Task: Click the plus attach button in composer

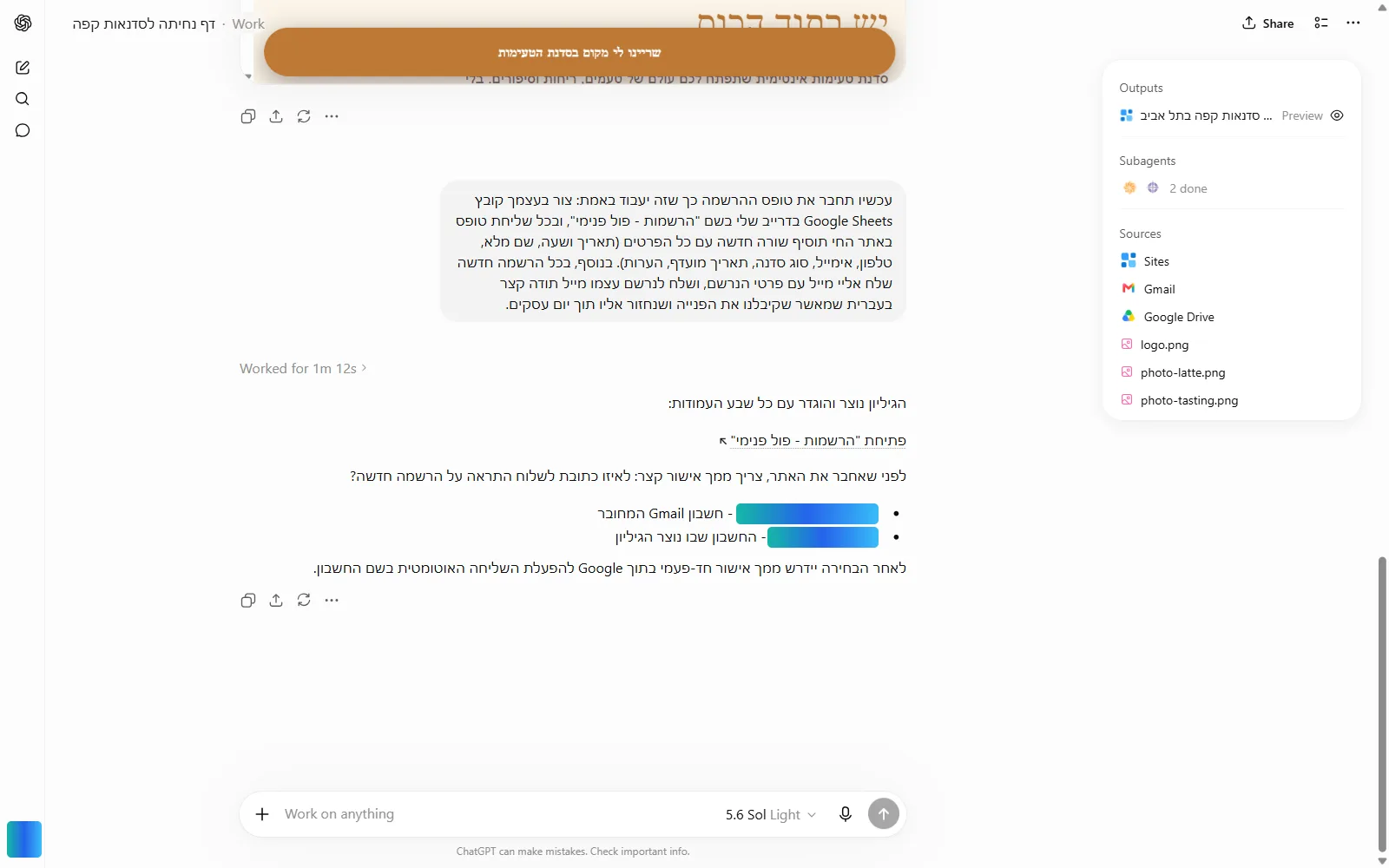Action: point(262,814)
